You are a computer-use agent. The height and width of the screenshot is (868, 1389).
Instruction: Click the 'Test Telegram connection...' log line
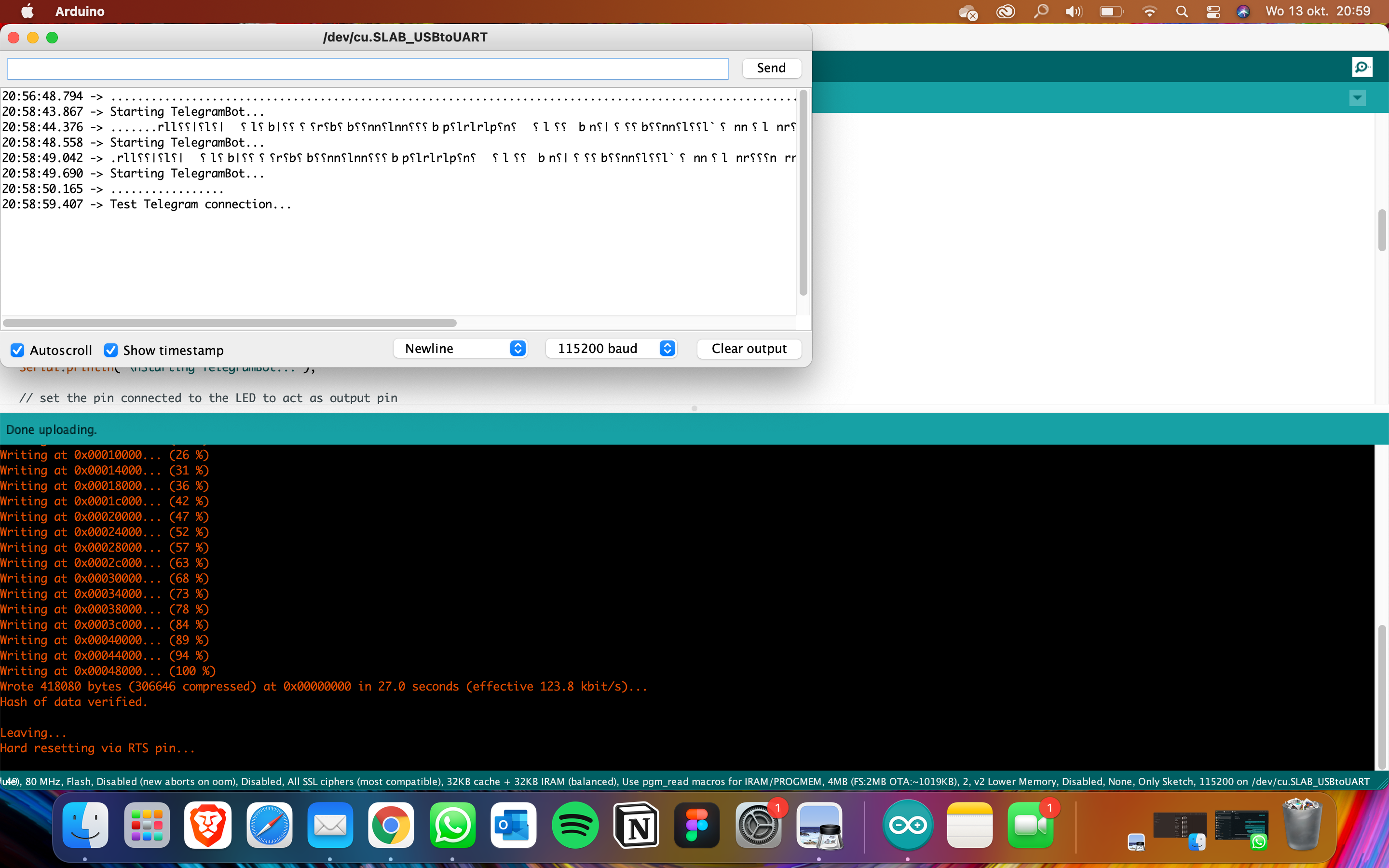(x=200, y=204)
